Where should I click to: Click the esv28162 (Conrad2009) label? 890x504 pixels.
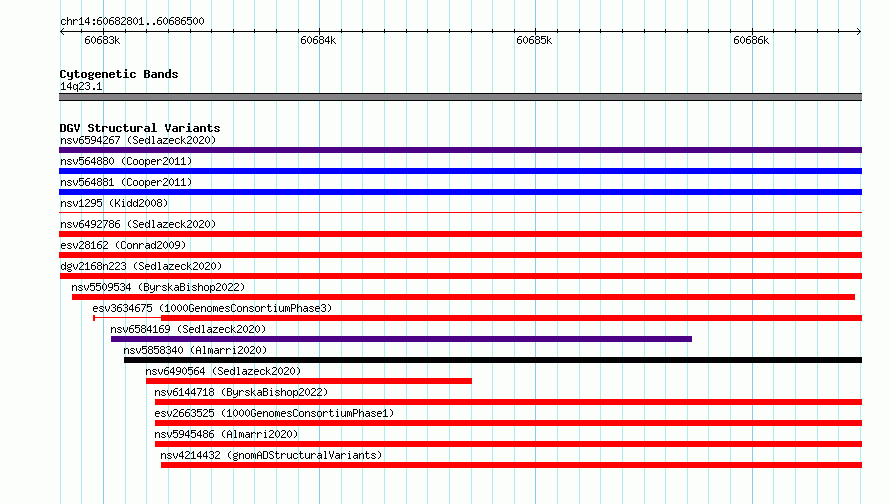[123, 245]
